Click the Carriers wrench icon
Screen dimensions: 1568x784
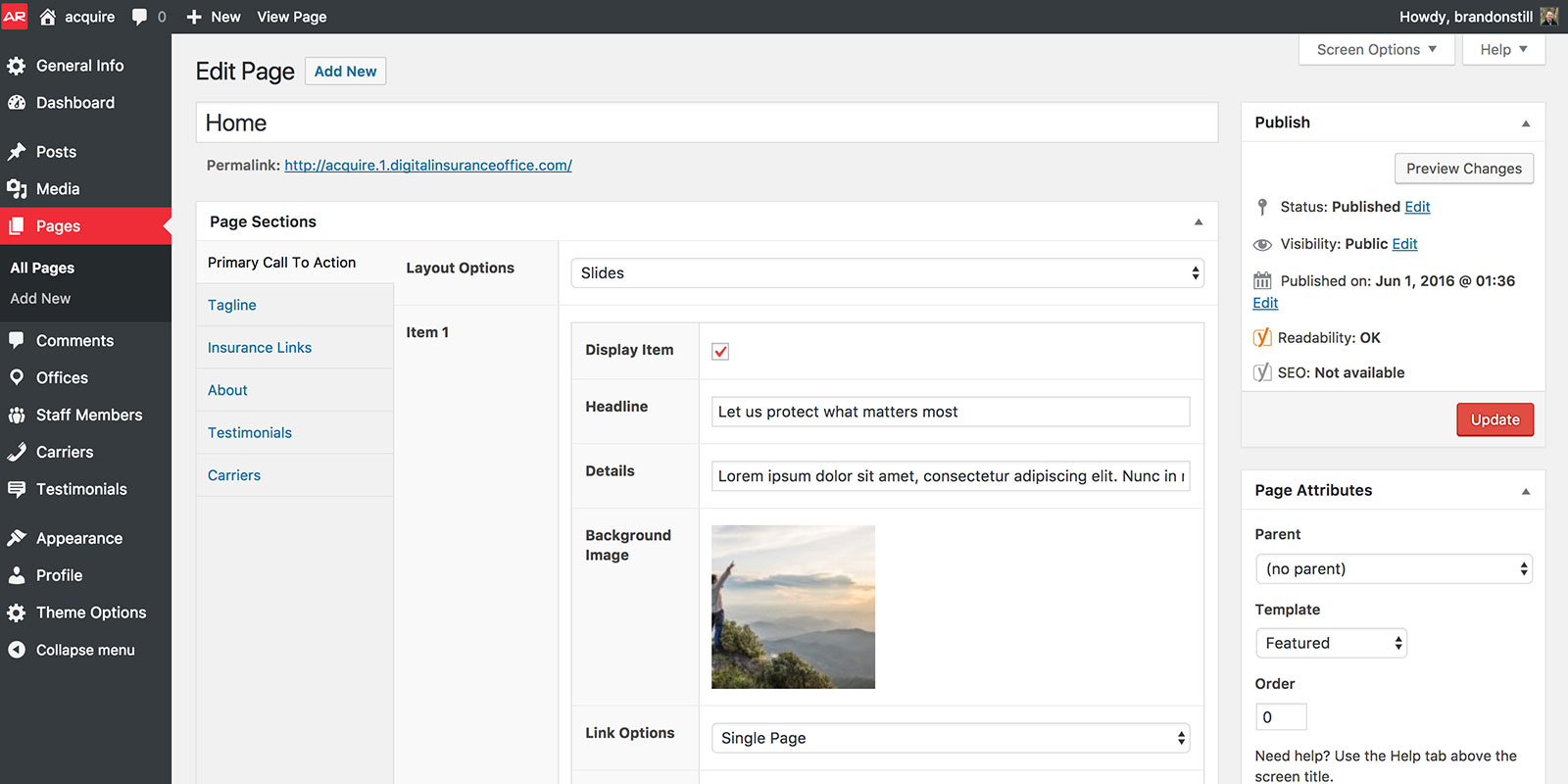coord(17,452)
